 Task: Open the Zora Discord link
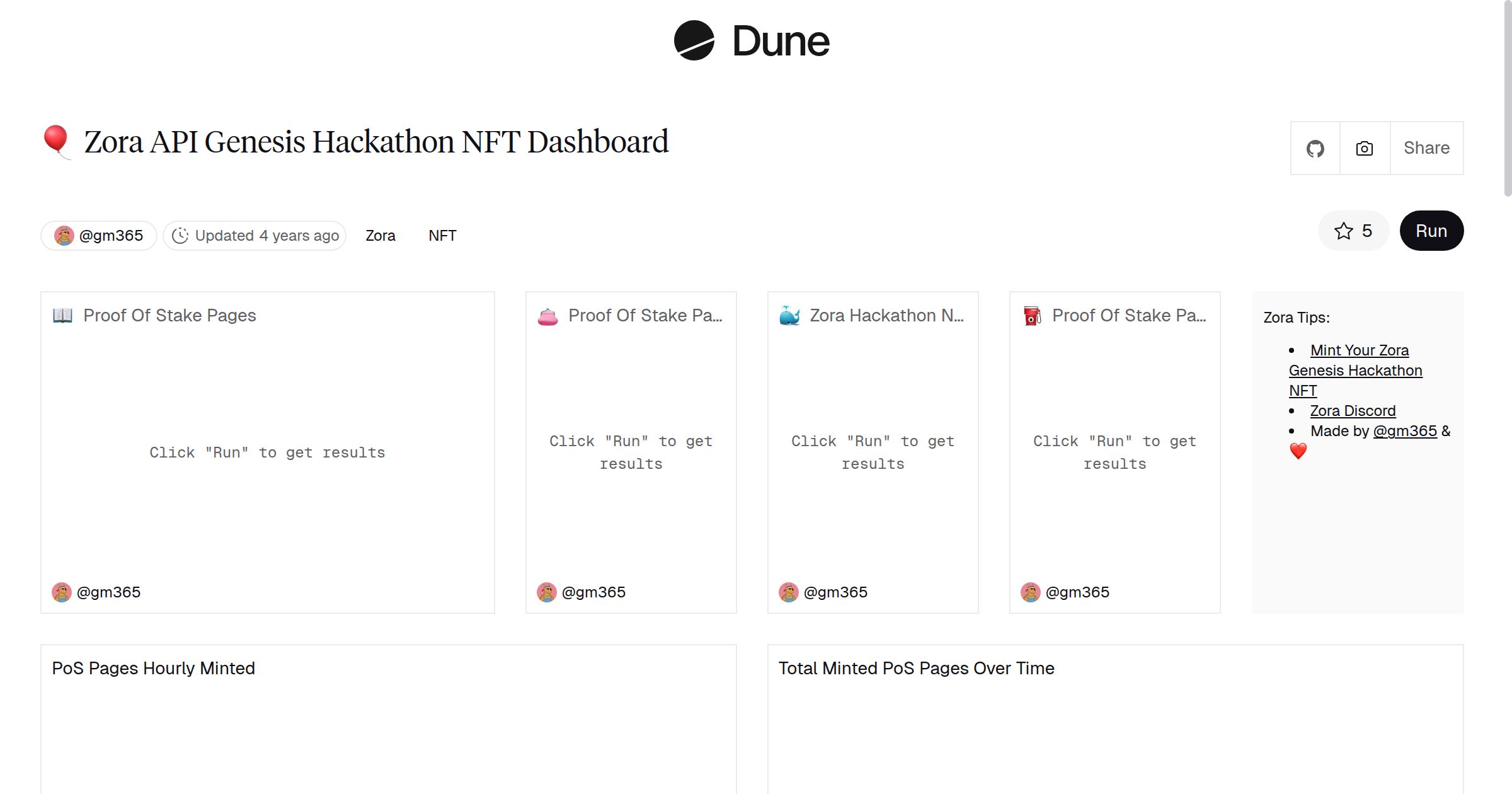pos(1352,410)
